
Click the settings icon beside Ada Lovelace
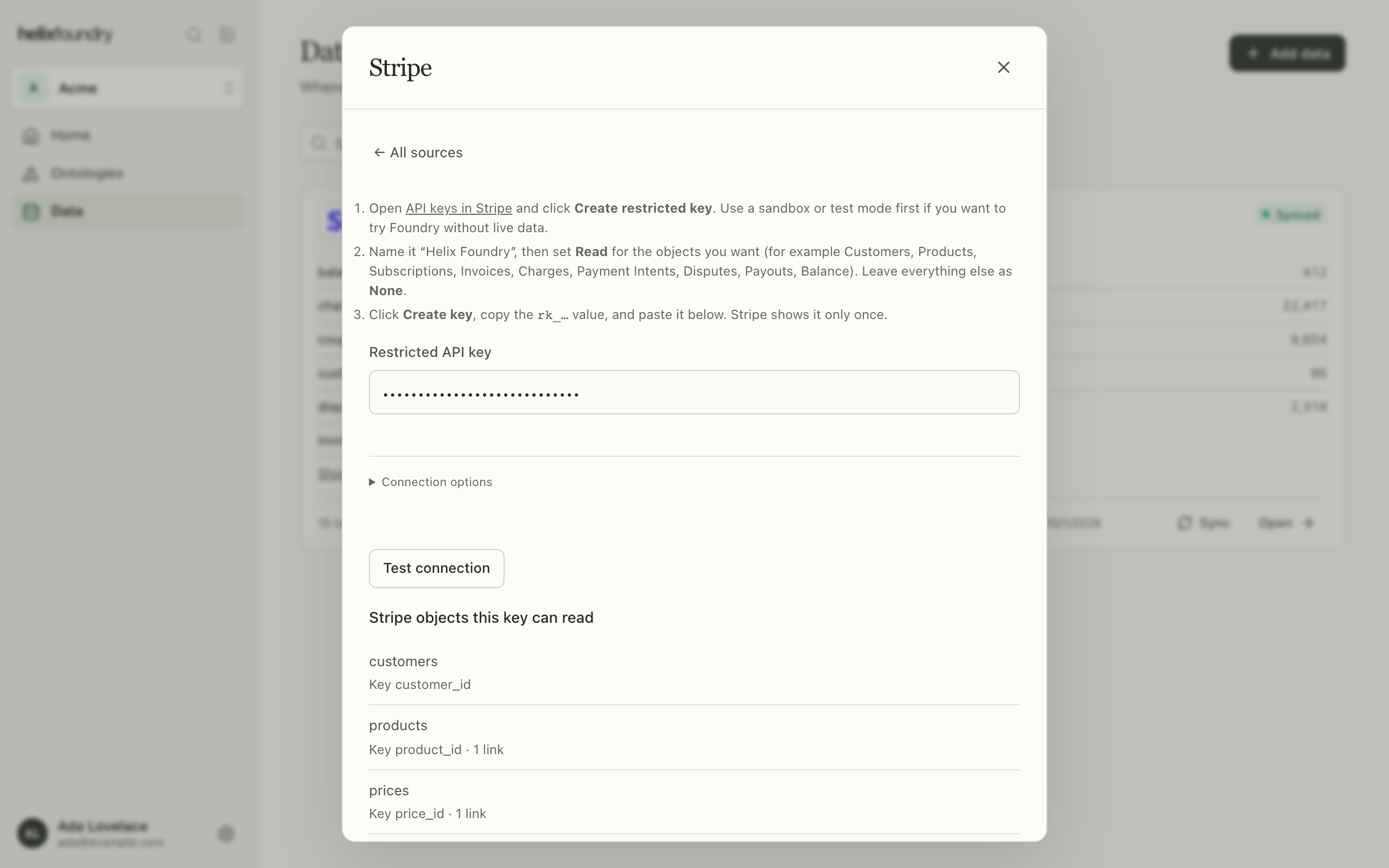[227, 834]
